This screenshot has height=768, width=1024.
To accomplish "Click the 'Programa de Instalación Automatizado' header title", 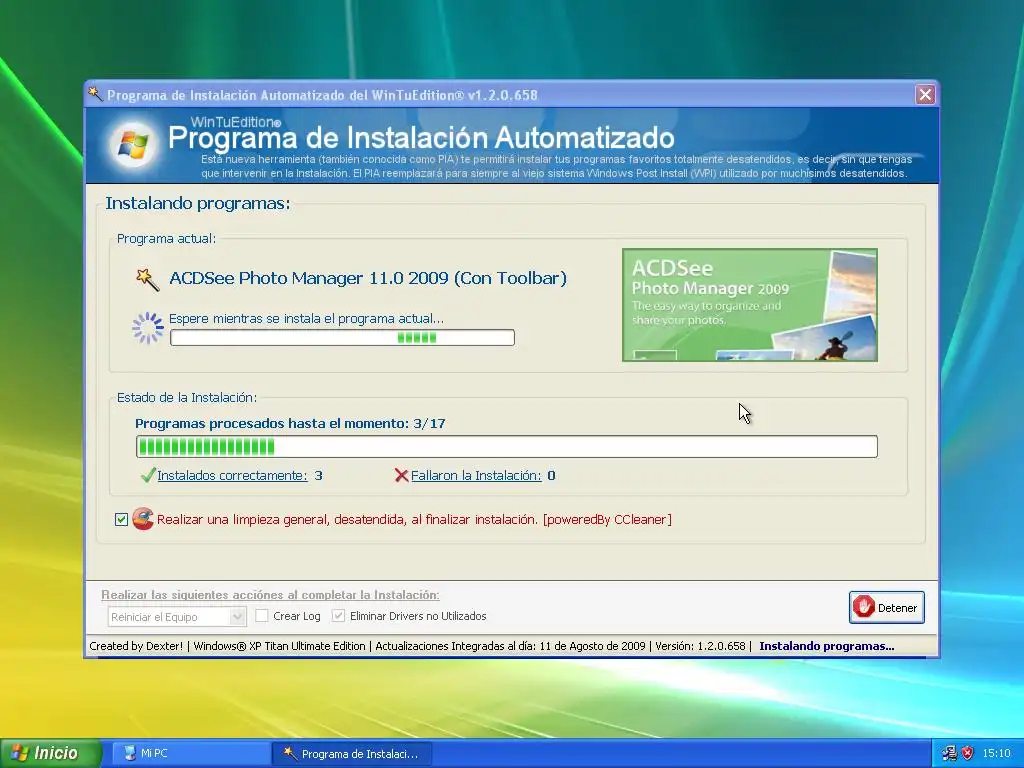I will pyautogui.click(x=421, y=138).
